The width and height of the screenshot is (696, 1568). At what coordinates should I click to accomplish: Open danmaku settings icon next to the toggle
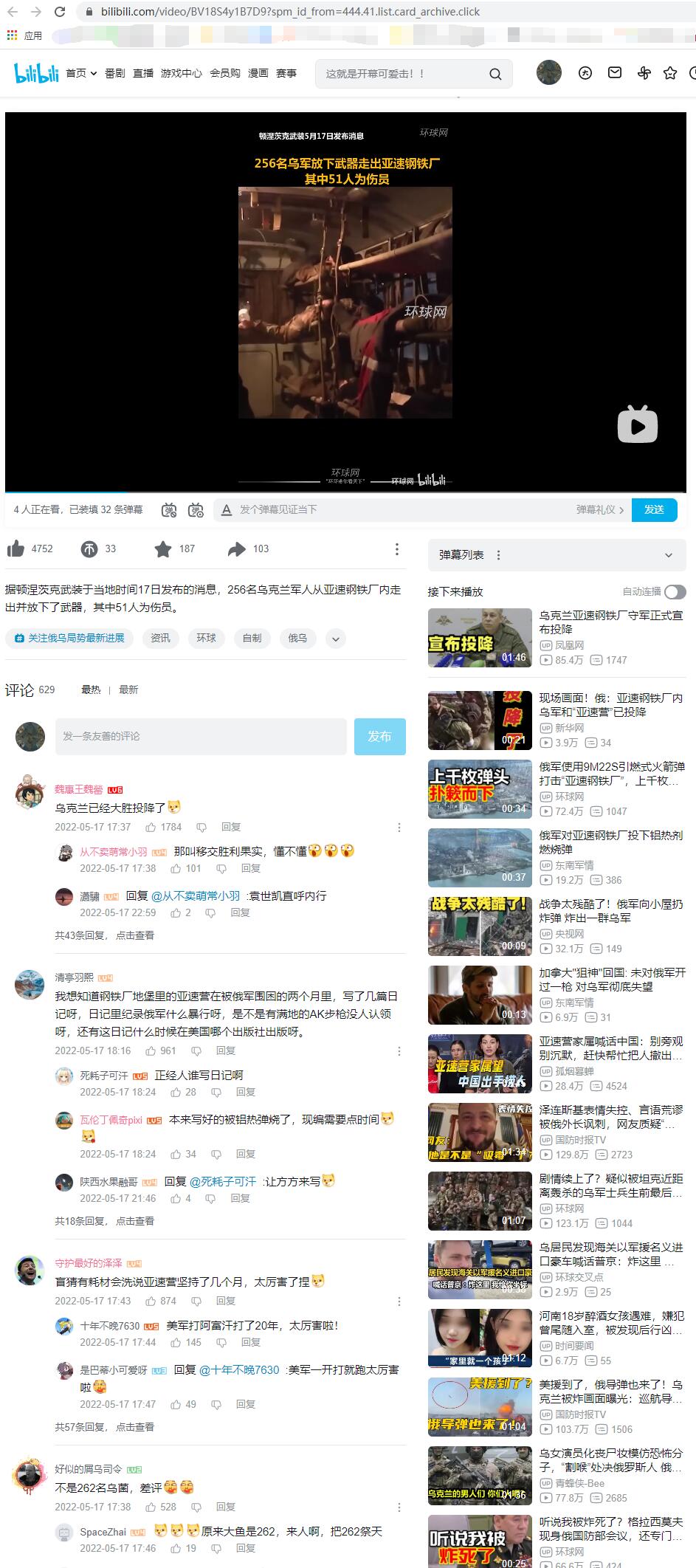pos(196,509)
